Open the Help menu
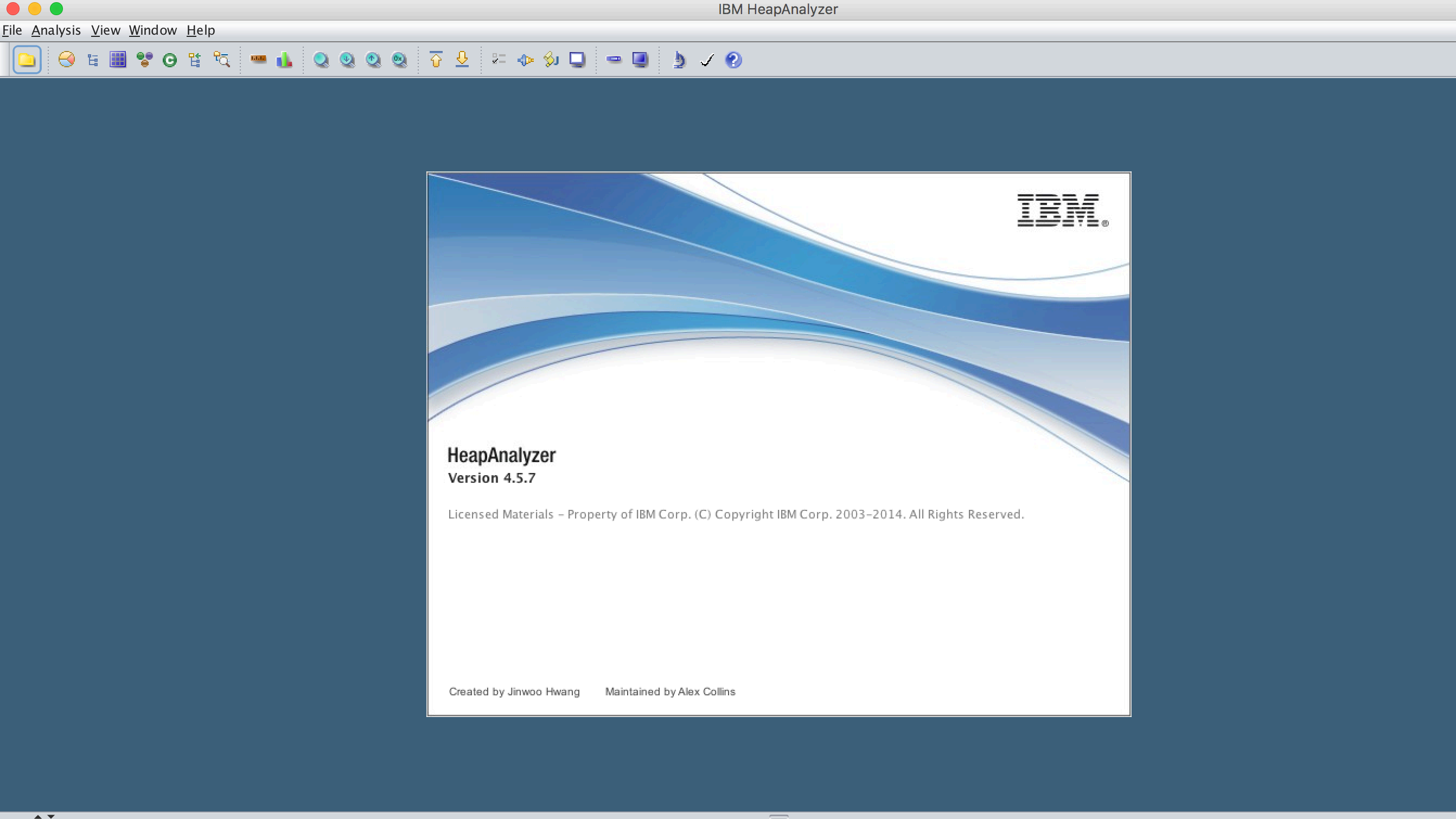Viewport: 1456px width, 819px height. point(201,30)
